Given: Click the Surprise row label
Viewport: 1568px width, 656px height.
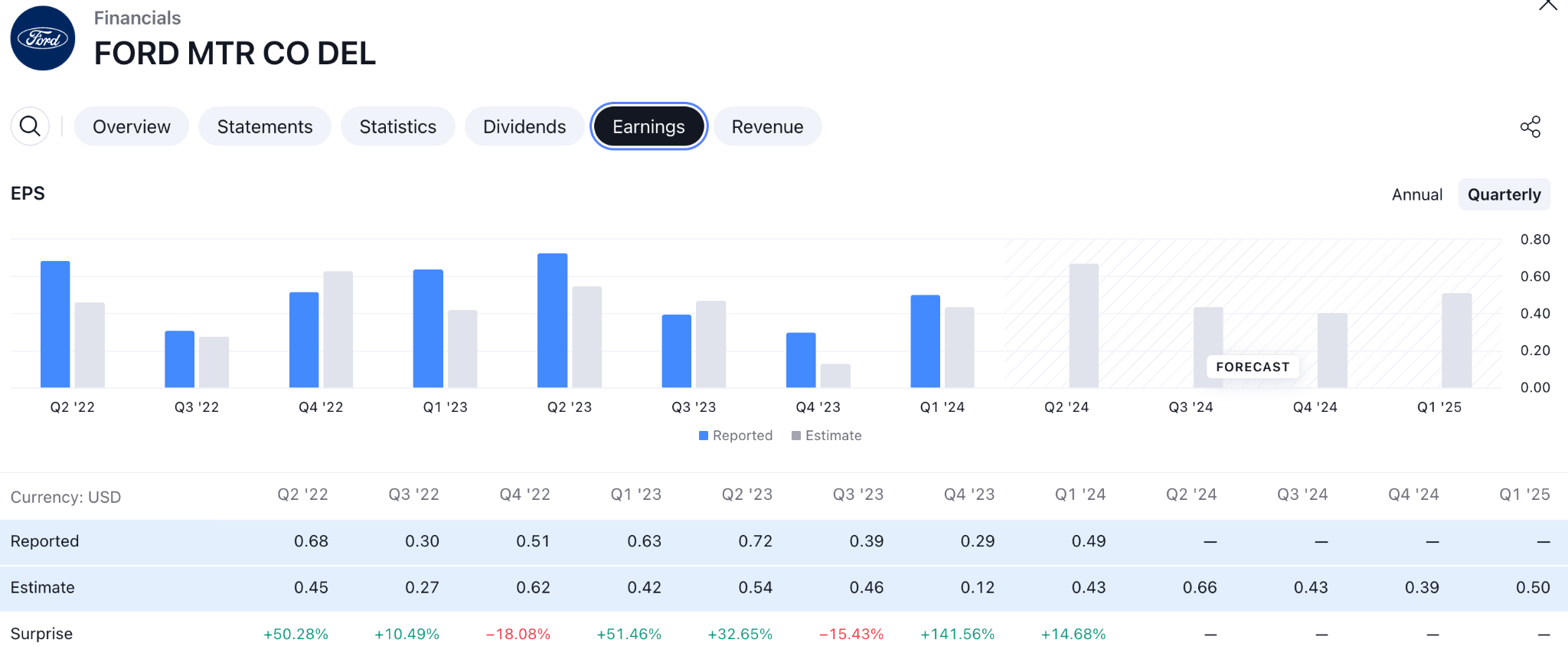Looking at the screenshot, I should 42,634.
